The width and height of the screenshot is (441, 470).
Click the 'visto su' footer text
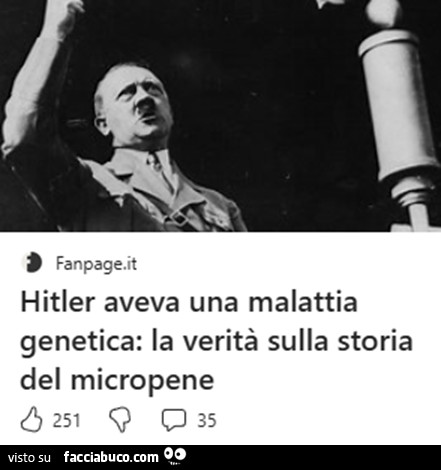[x=29, y=457]
